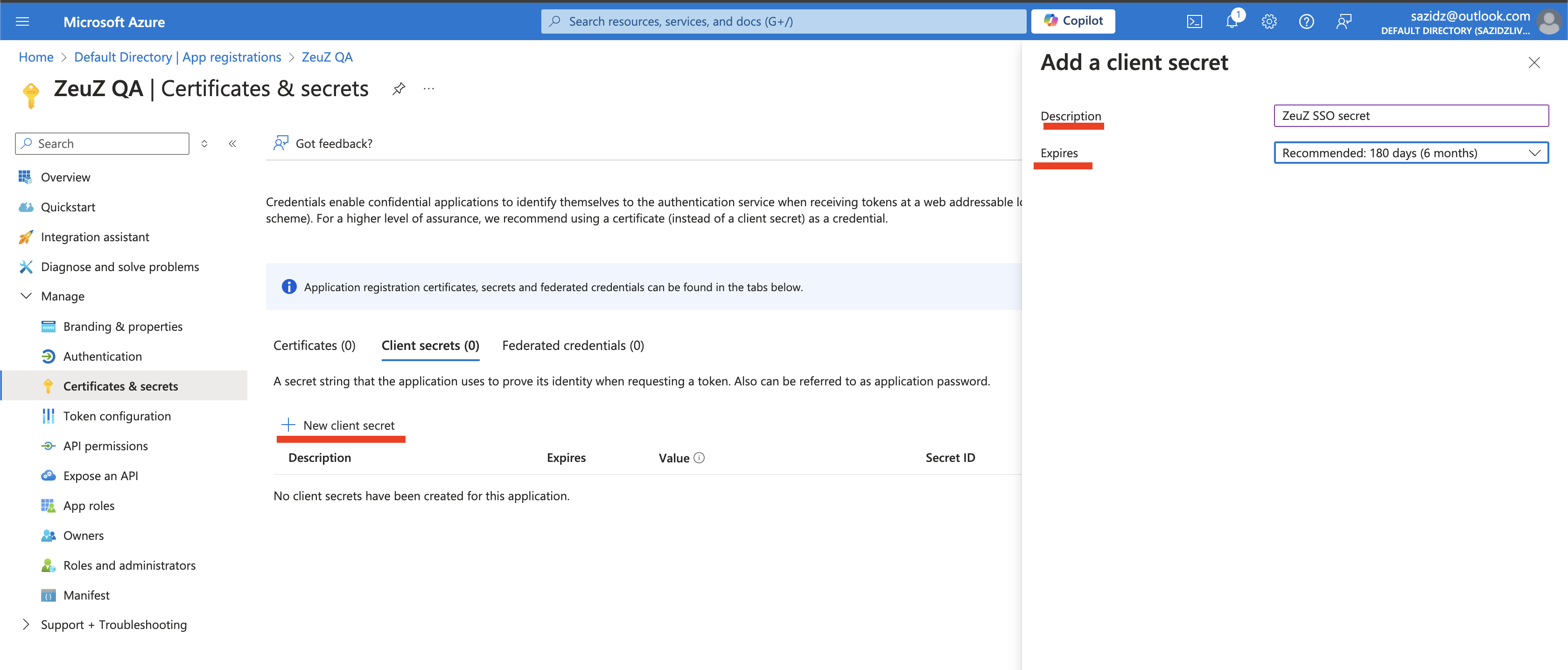Pin the Certificates & secrets page
1568x670 pixels.
tap(399, 89)
